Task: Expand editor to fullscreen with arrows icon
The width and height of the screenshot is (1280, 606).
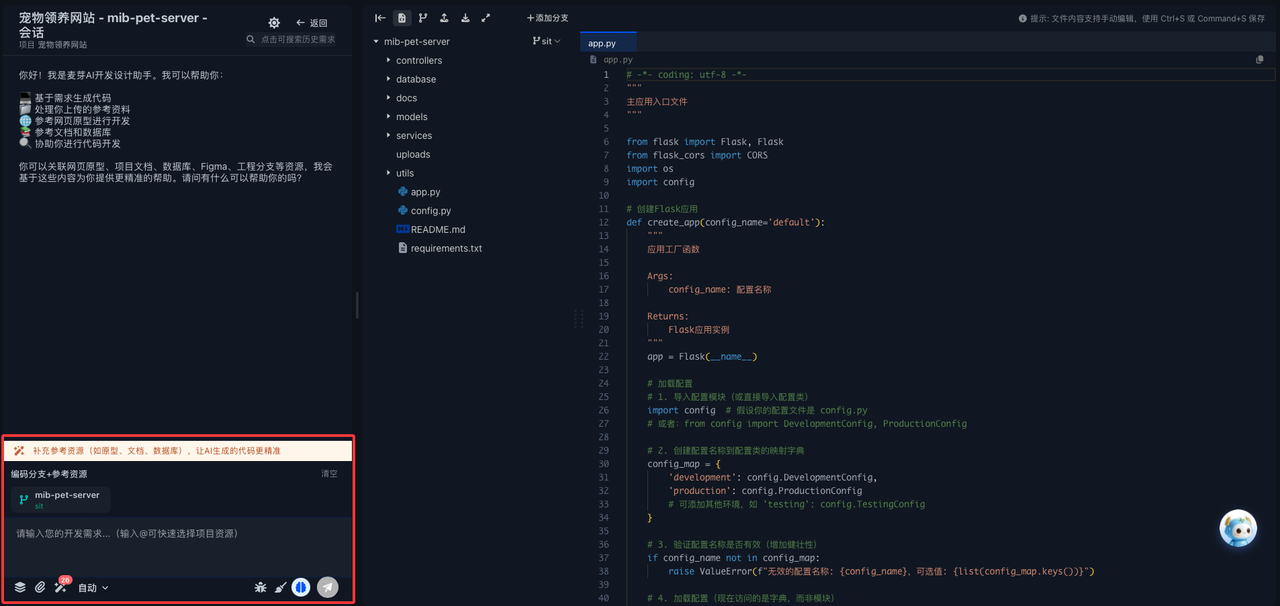Action: click(486, 18)
